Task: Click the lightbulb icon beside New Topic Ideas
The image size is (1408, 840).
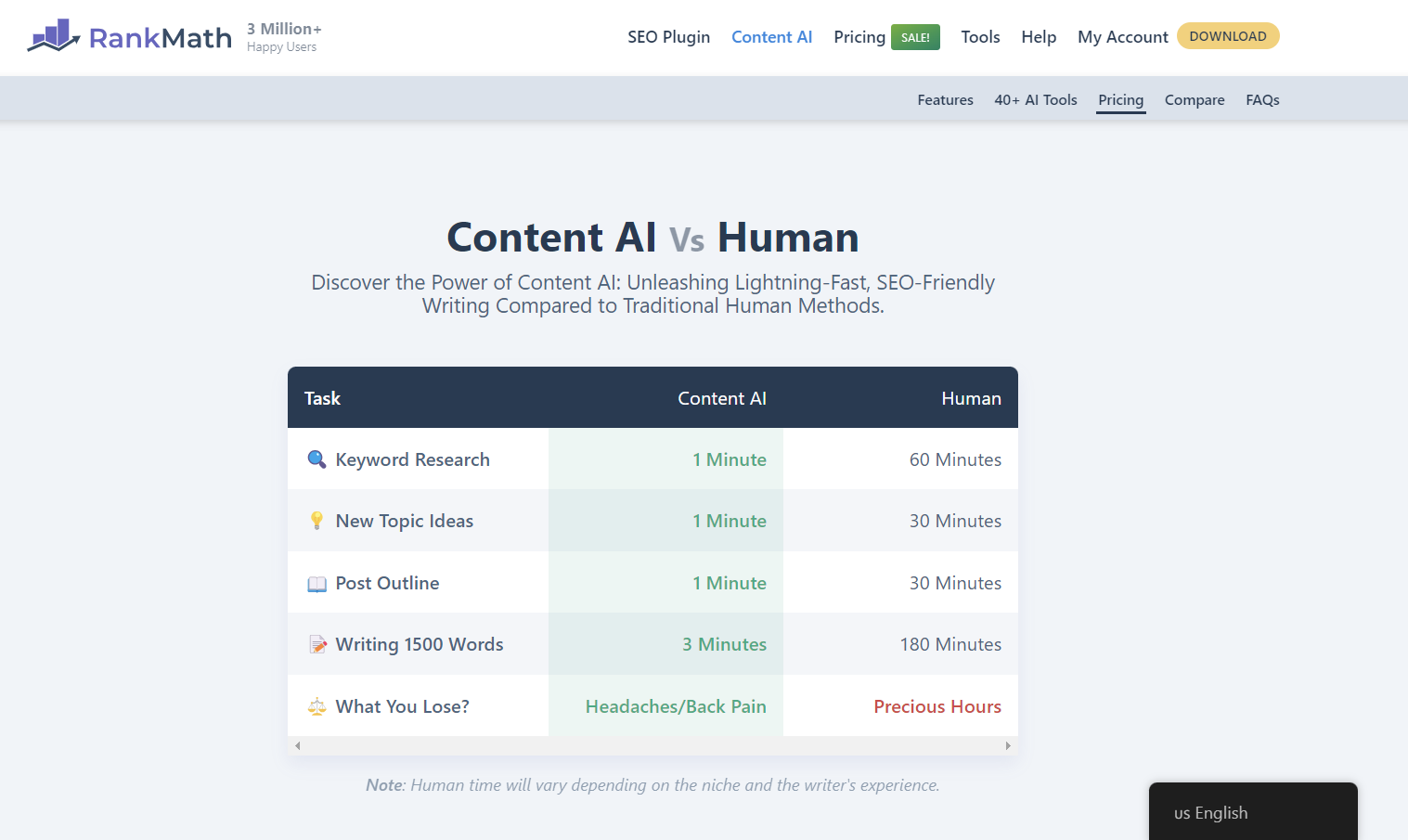Action: pyautogui.click(x=316, y=521)
